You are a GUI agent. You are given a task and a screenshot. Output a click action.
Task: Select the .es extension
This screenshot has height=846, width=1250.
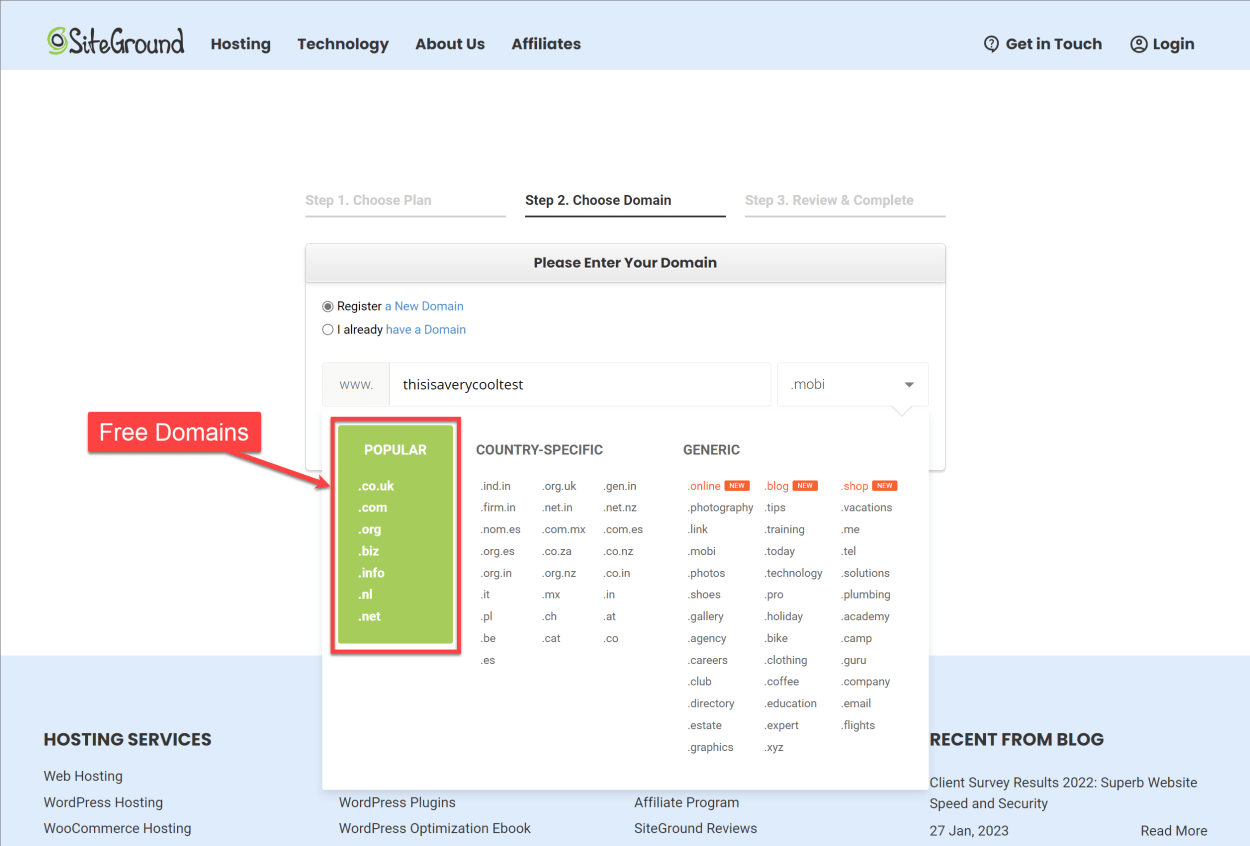tap(488, 660)
